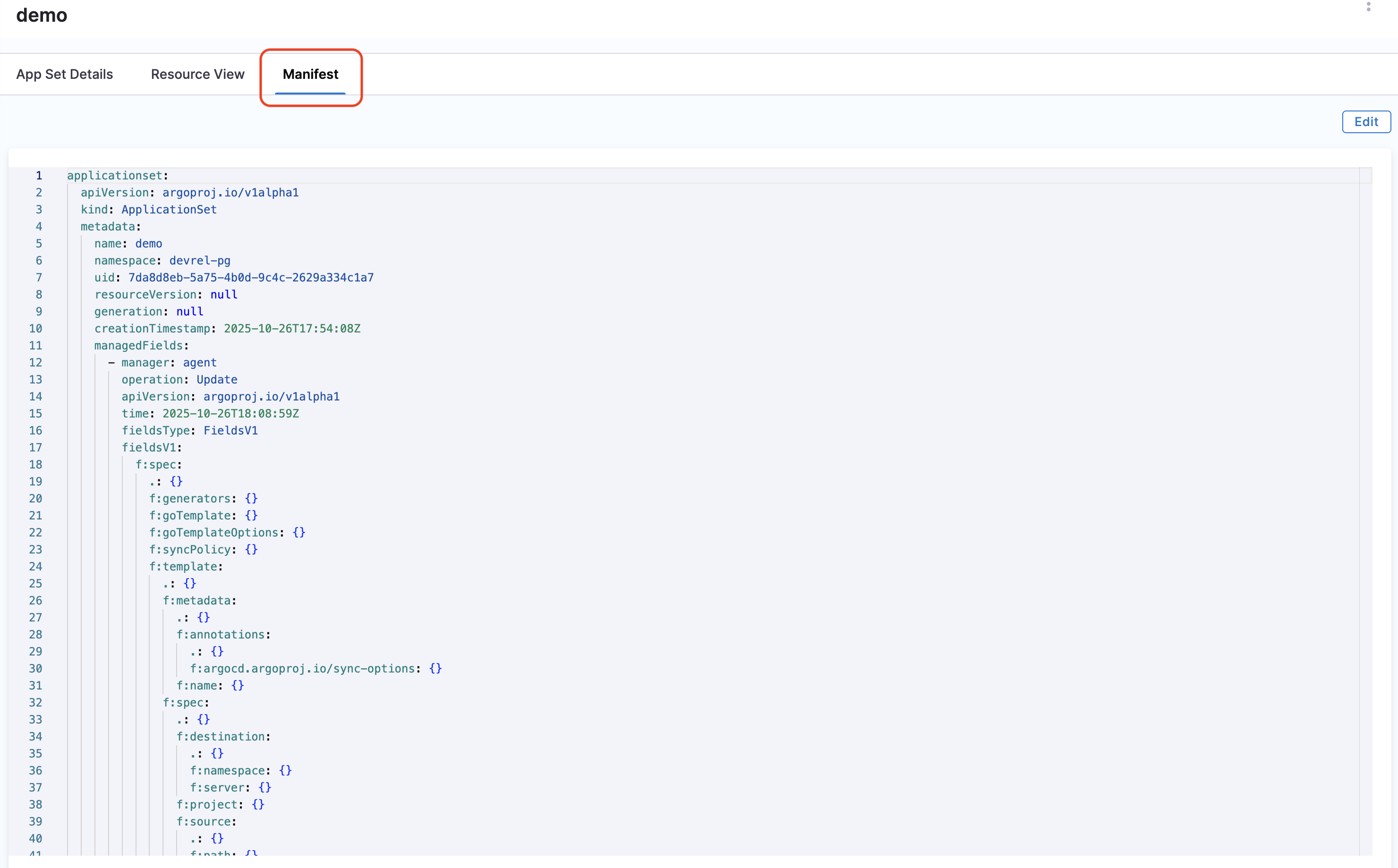Click the f:destination key on line 34
Screen dimensions: 1398x868
pos(221,737)
